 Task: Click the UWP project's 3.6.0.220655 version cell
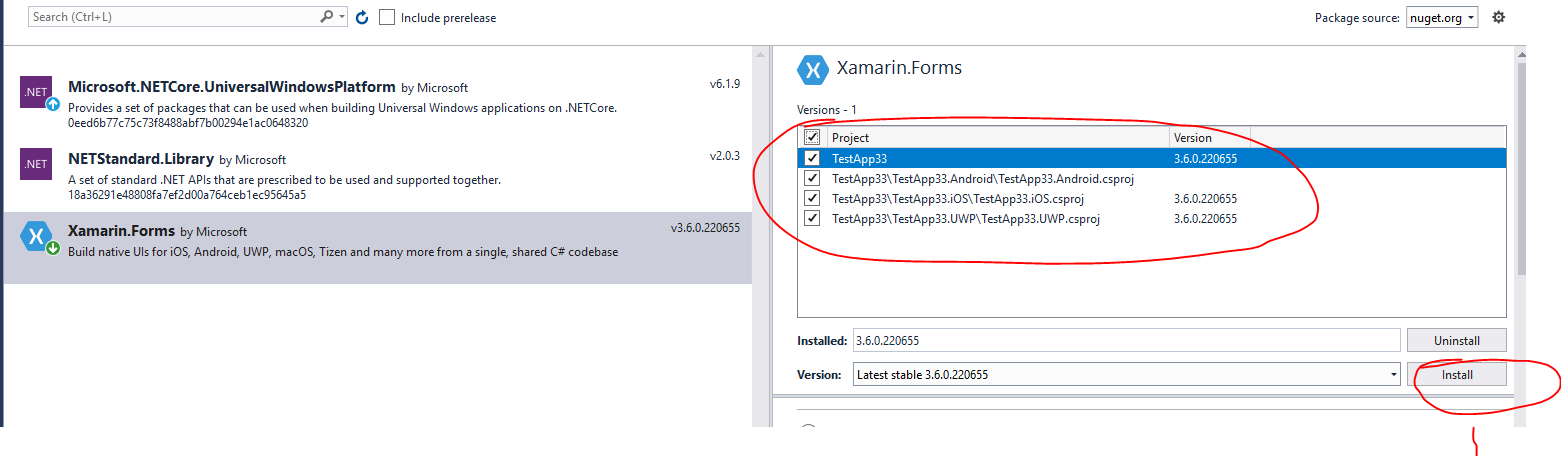click(1205, 218)
